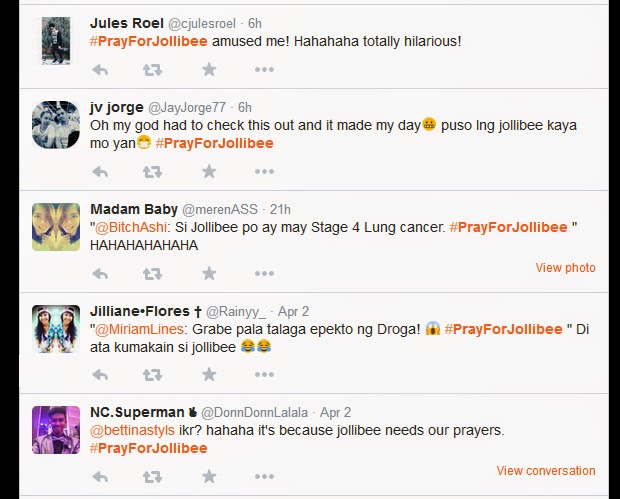Open more options on Jules Roel's tweet
The width and height of the screenshot is (620, 499).
click(264, 70)
